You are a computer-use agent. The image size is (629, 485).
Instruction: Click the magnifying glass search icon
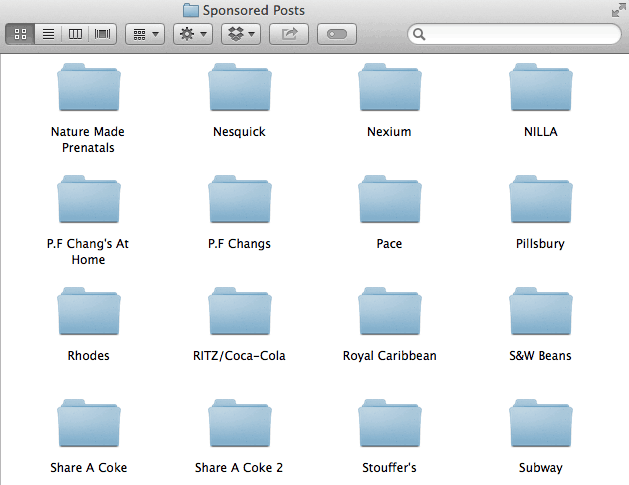(x=419, y=34)
